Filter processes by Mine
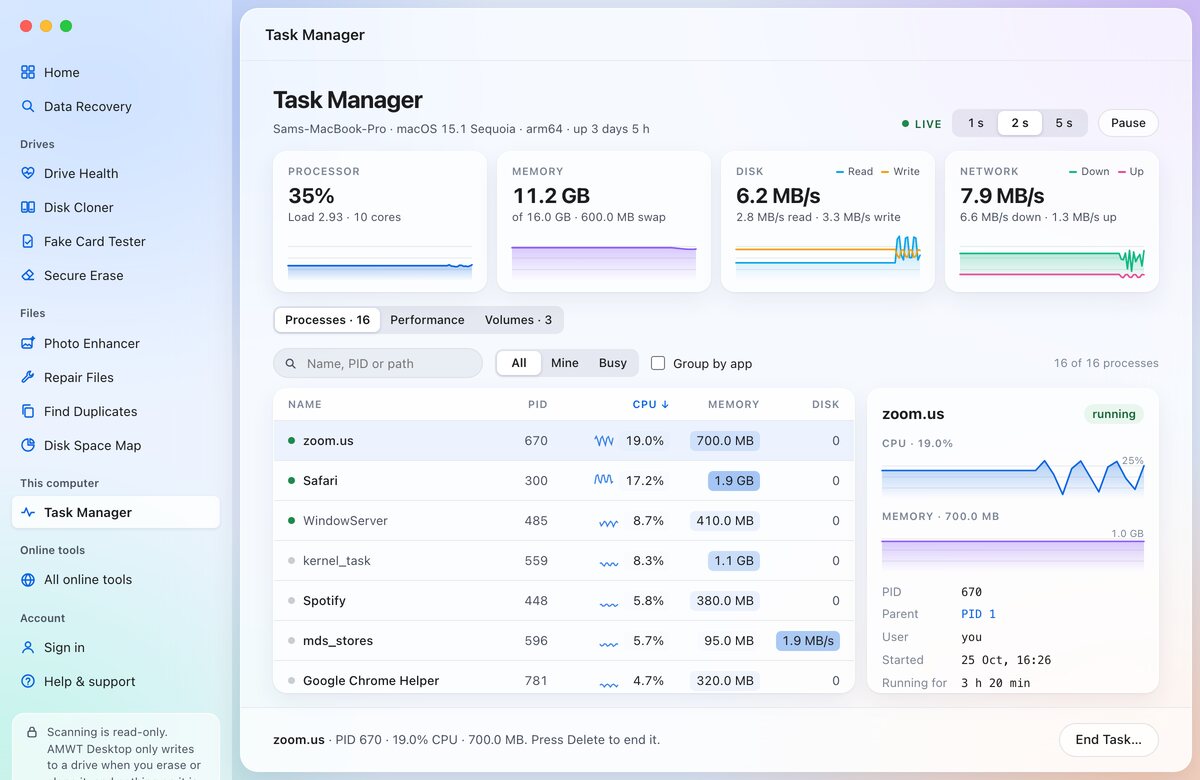Viewport: 1200px width, 780px height. 565,363
